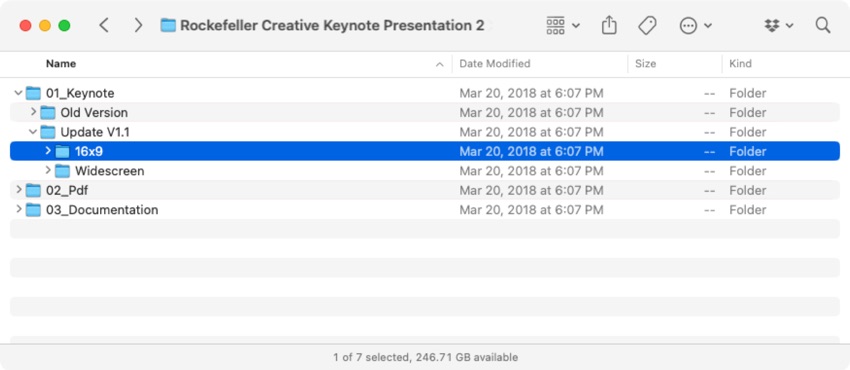This screenshot has height=370, width=850.
Task: Open the More actions ellipsis menu
Action: (x=688, y=25)
